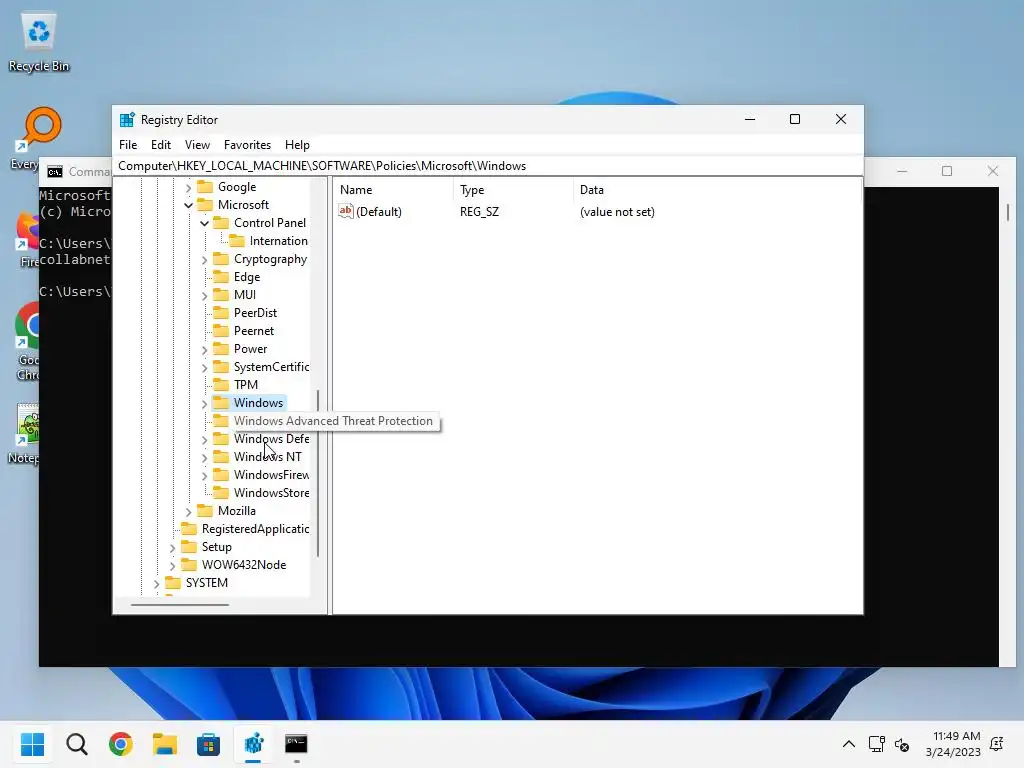Screen dimensions: 1024x768
Task: Expand the WindowsFirewall key
Action: point(204,475)
